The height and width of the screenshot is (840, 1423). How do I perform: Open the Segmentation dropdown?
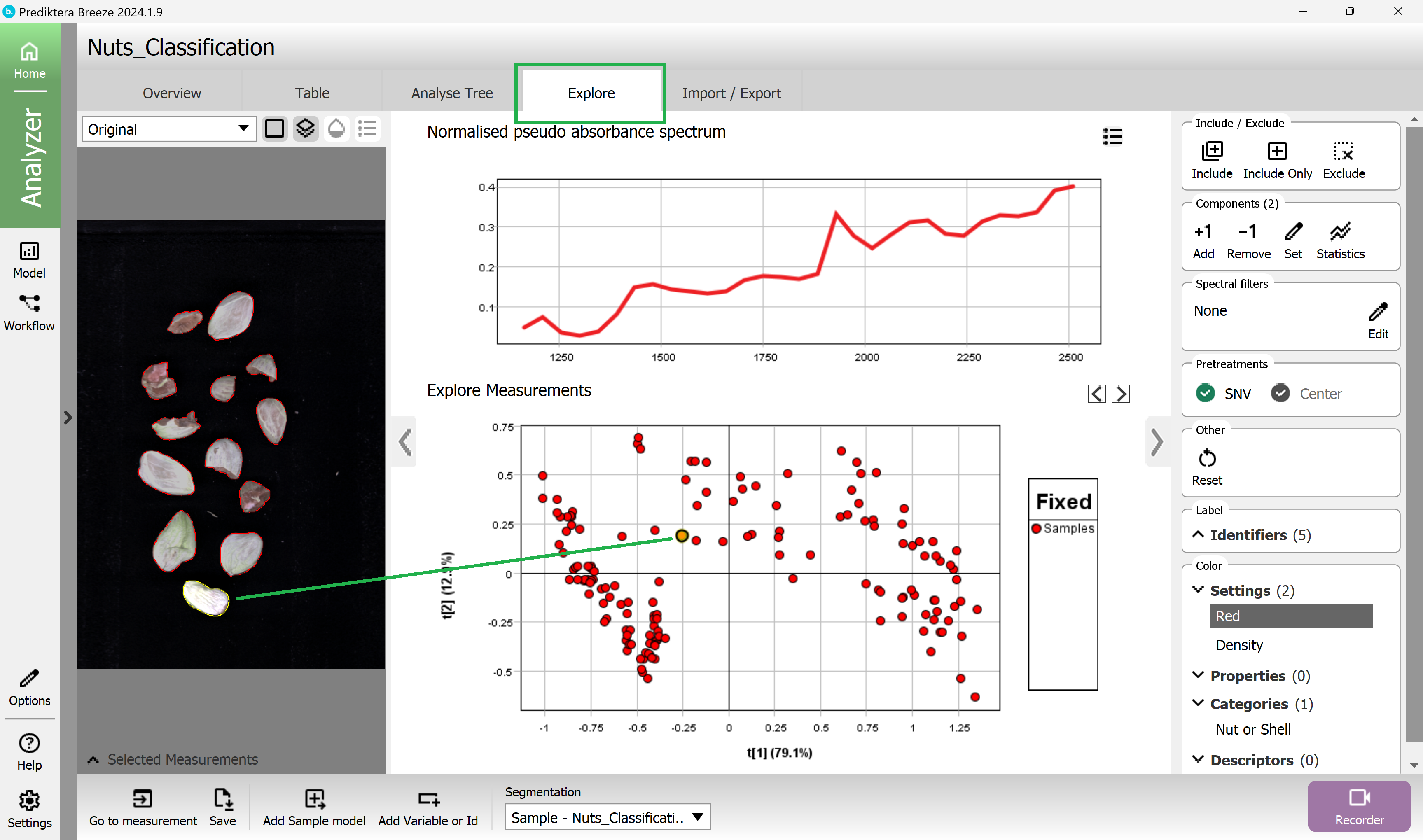(607, 817)
